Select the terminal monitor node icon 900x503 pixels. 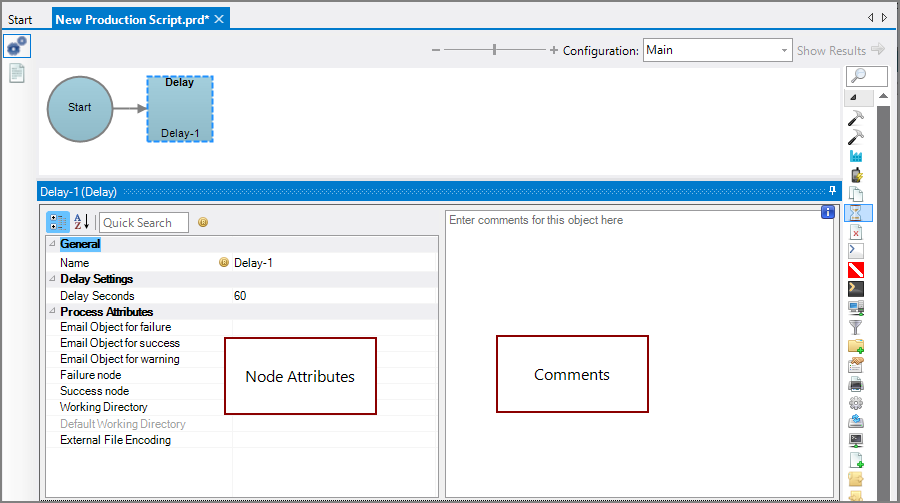(856, 440)
